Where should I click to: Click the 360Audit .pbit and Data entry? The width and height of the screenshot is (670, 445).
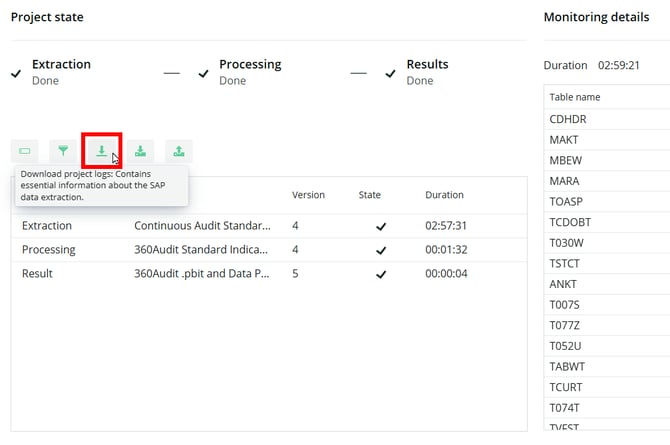pyautogui.click(x=202, y=273)
